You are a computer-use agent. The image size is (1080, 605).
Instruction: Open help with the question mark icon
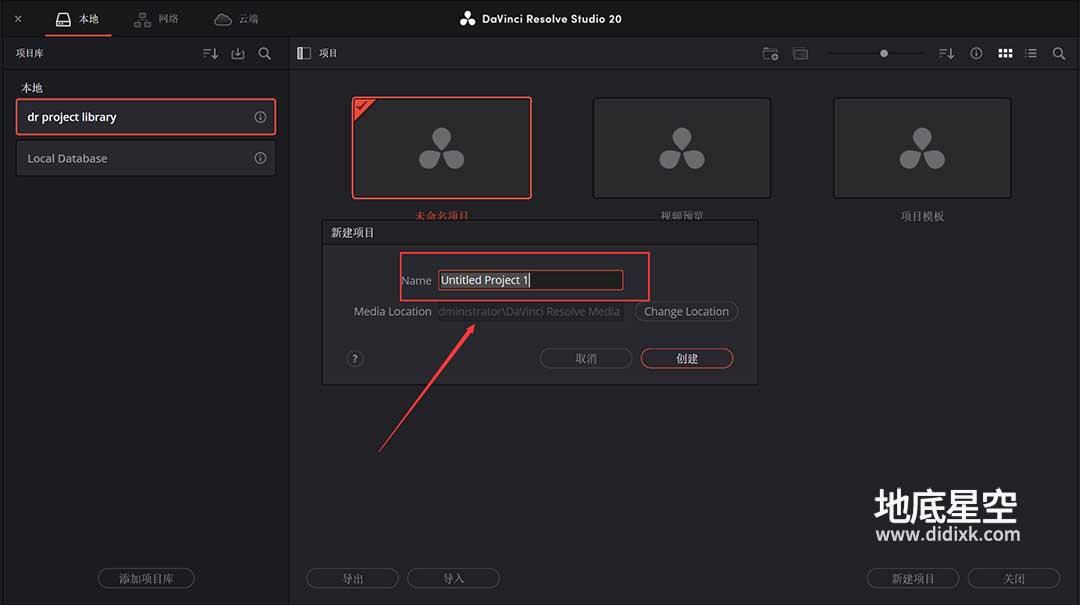click(x=355, y=358)
